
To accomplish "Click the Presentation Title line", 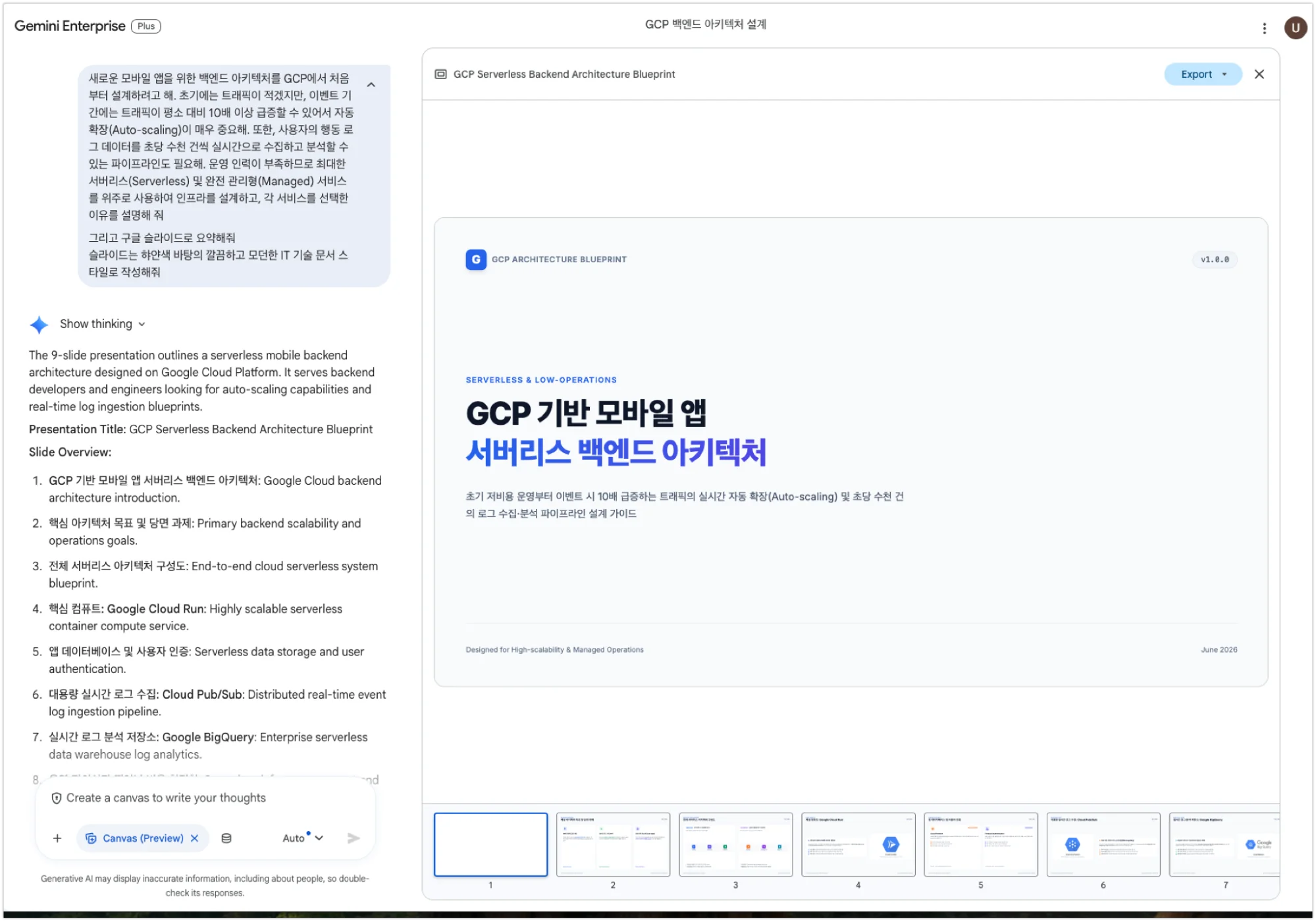I will tap(201, 429).
